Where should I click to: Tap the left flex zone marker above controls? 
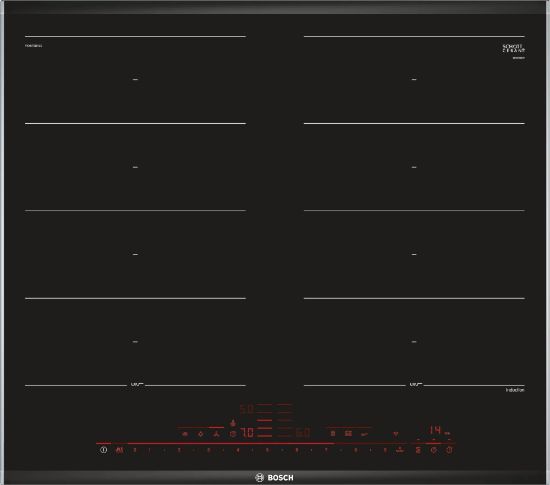[137, 384]
